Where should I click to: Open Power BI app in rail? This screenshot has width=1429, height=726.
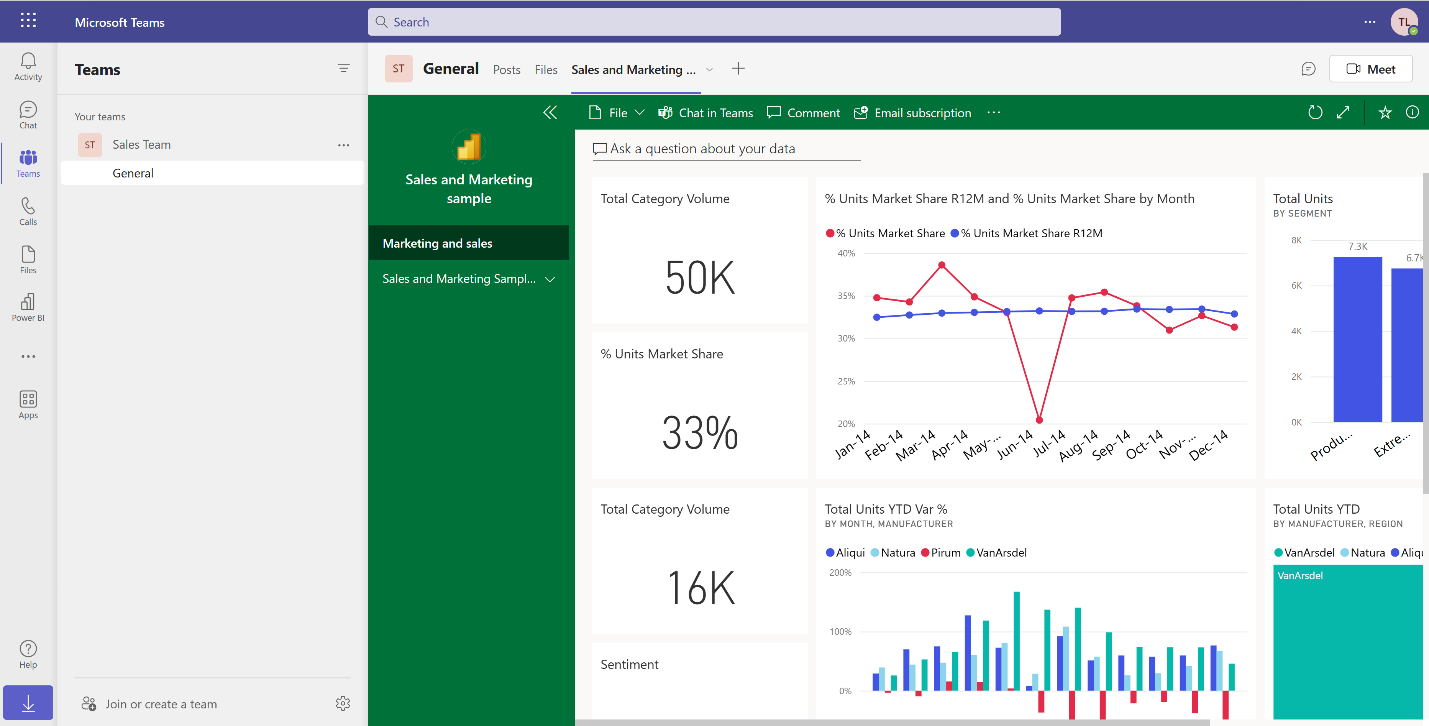pyautogui.click(x=28, y=307)
